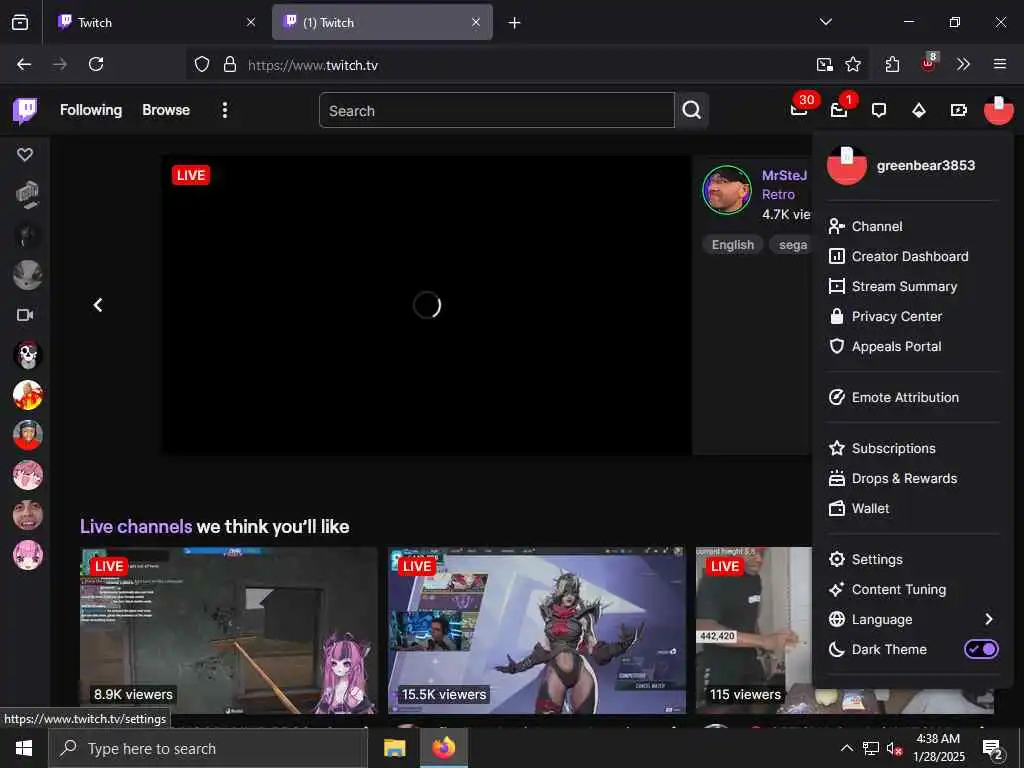Click the Get Ad-Free icon in header
The height and width of the screenshot is (768, 1024).
(959, 110)
